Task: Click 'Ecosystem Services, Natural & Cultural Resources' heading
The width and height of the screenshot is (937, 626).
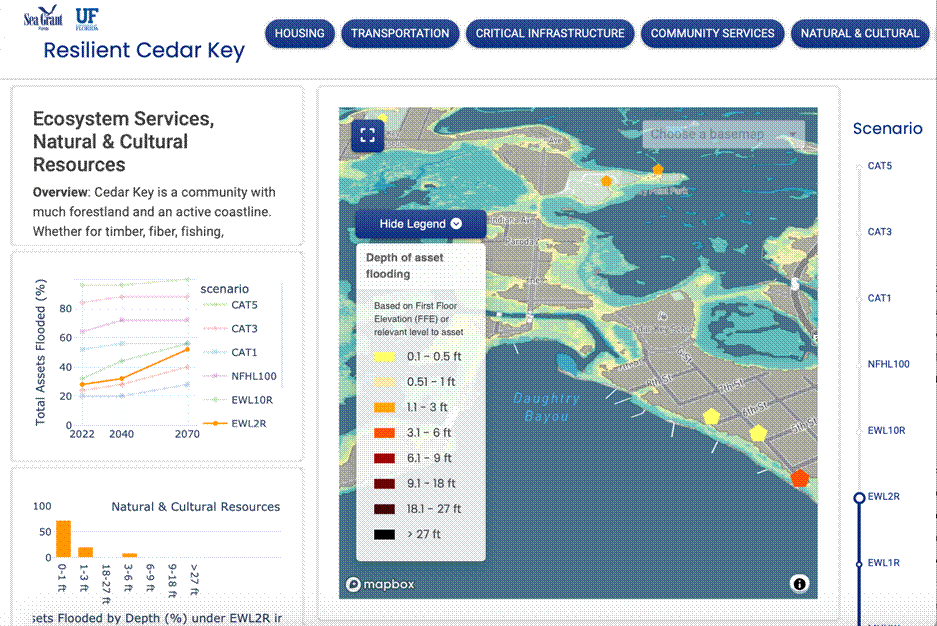Action: click(x=124, y=142)
